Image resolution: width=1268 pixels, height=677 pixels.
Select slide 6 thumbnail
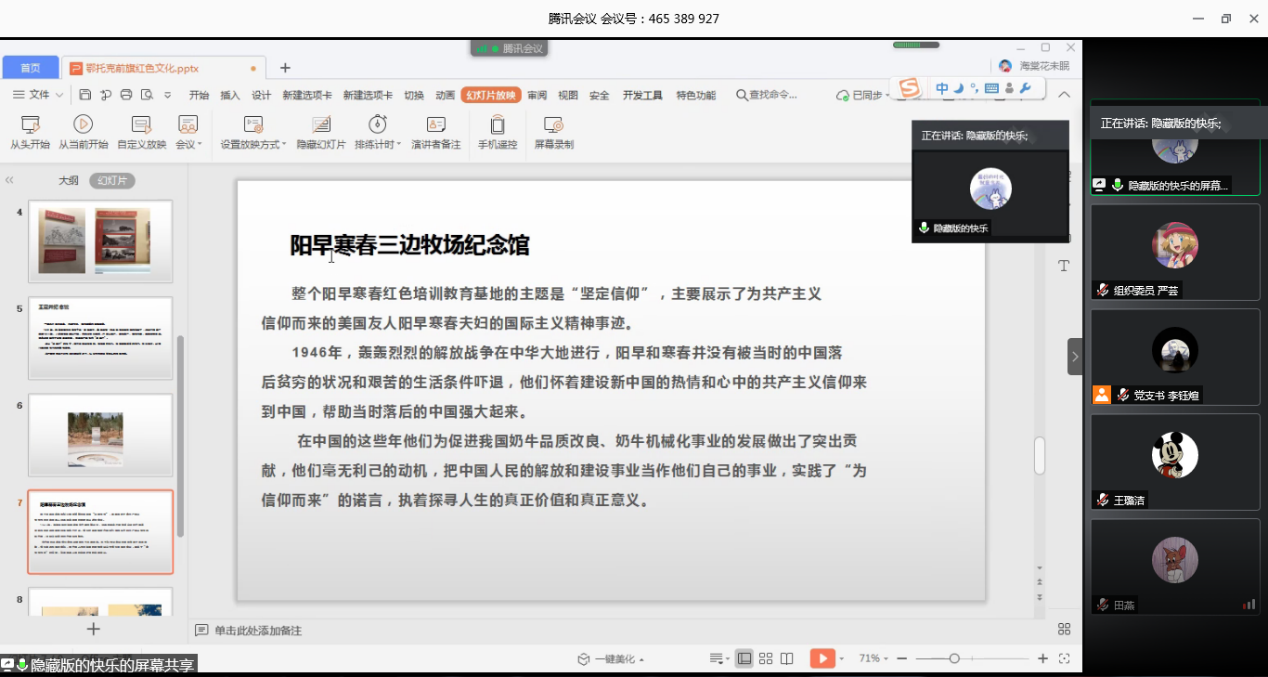100,434
